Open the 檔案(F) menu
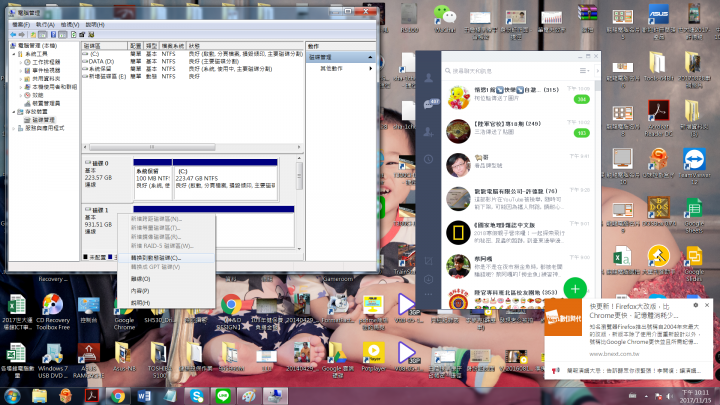720x405 pixels. tap(21, 24)
